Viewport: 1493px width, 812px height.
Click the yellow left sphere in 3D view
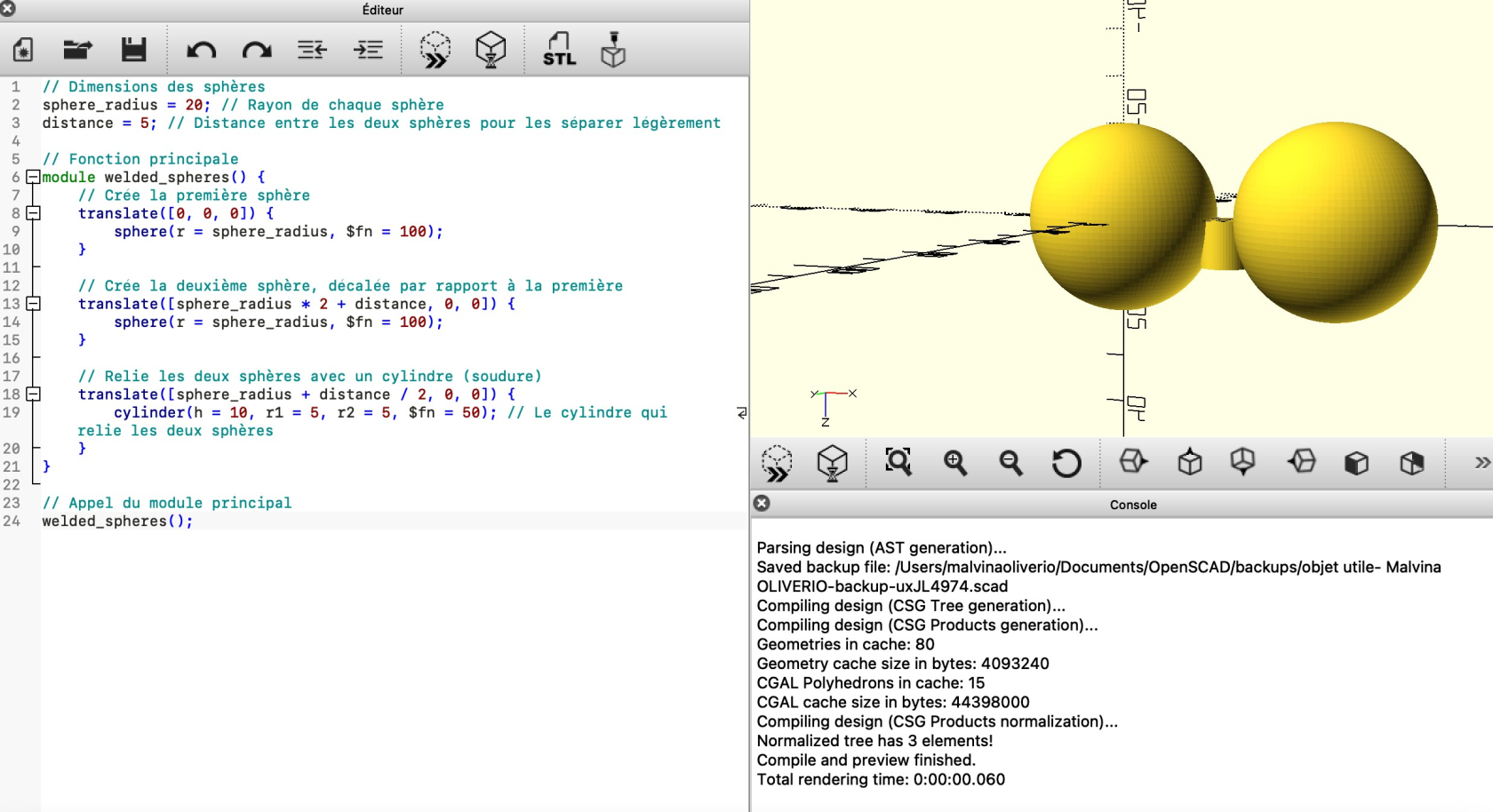click(x=1122, y=218)
